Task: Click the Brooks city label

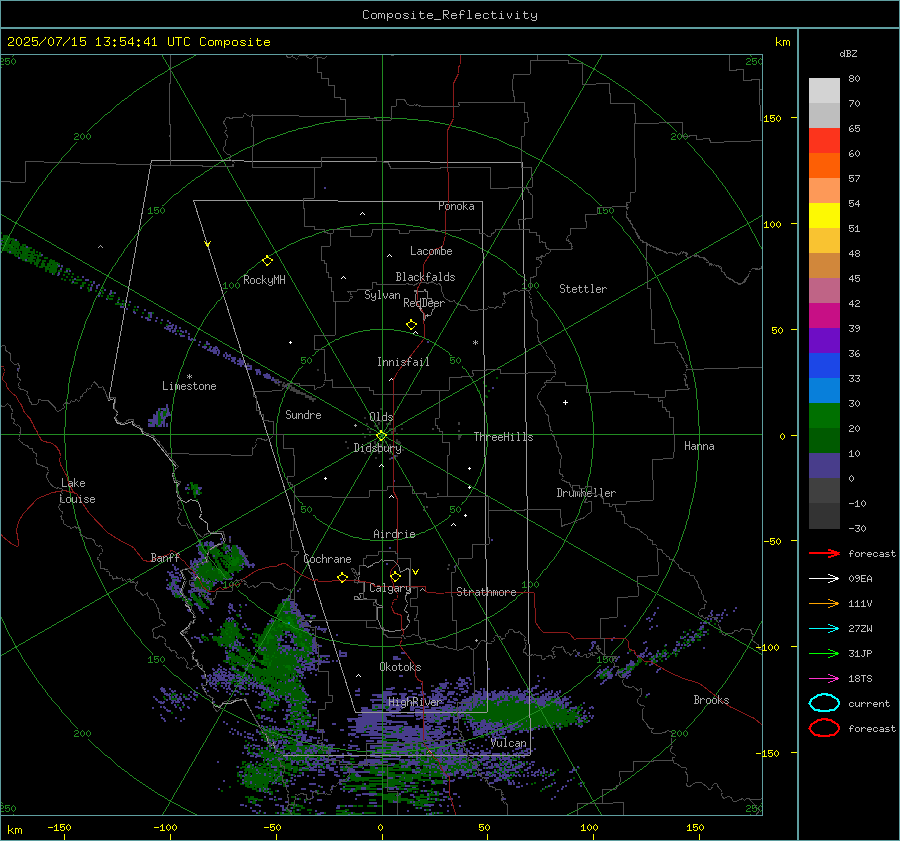Action: click(x=711, y=700)
